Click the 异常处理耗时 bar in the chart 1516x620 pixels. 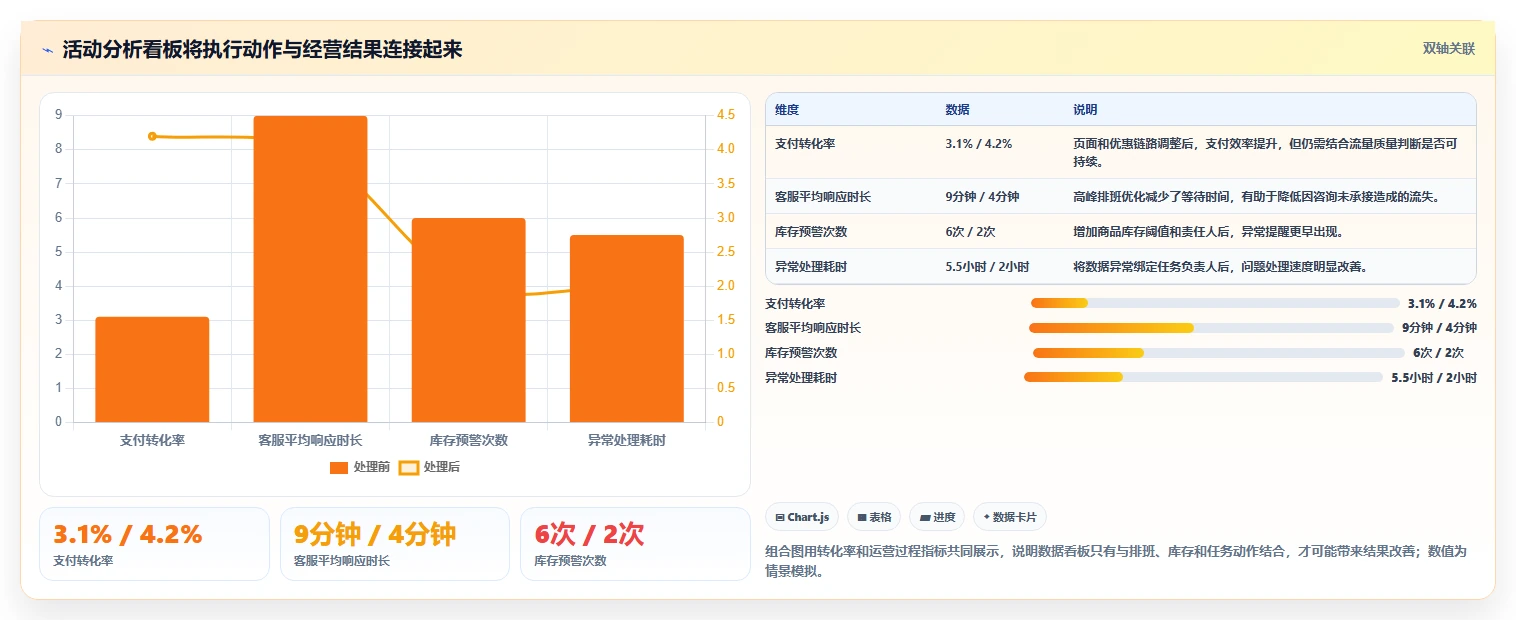pyautogui.click(x=627, y=328)
